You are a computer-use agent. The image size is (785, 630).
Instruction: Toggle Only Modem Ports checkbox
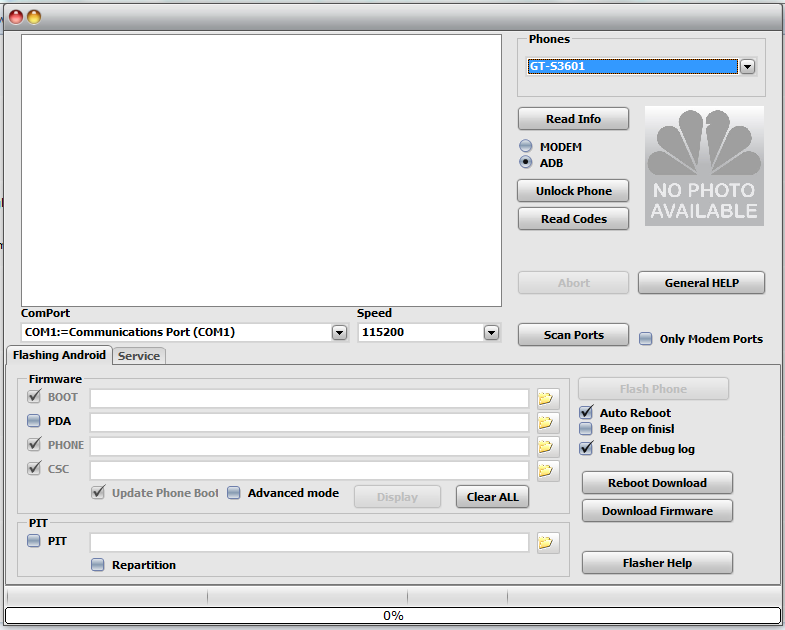[x=646, y=339]
